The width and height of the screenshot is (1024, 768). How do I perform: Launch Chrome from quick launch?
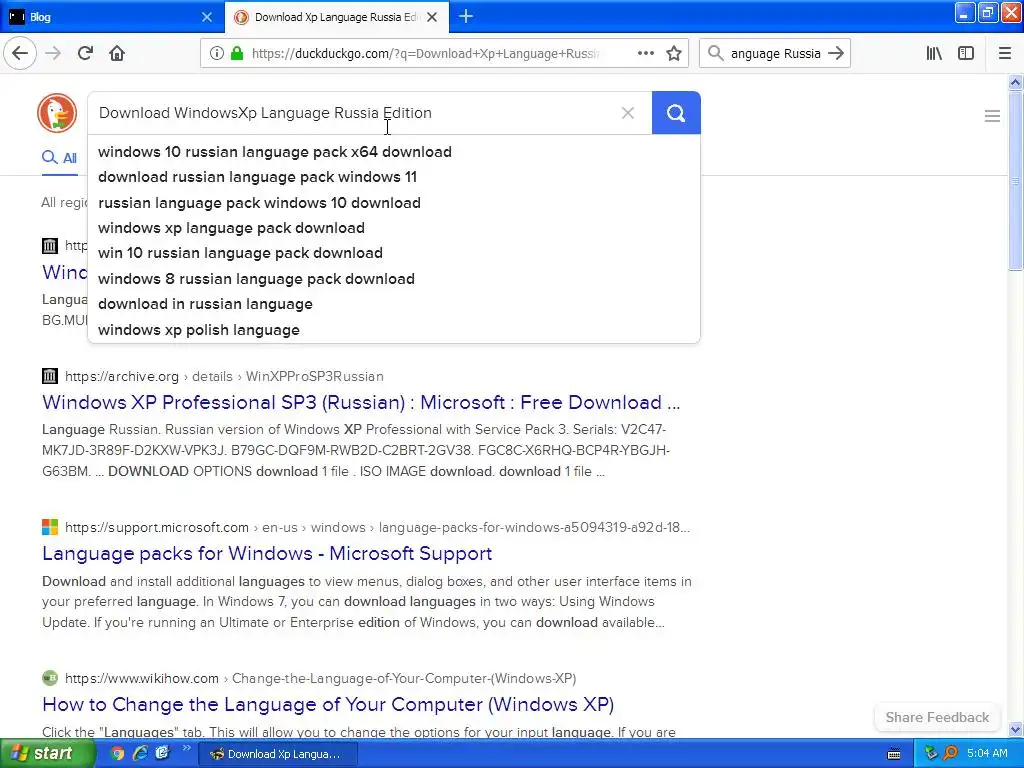click(x=118, y=754)
